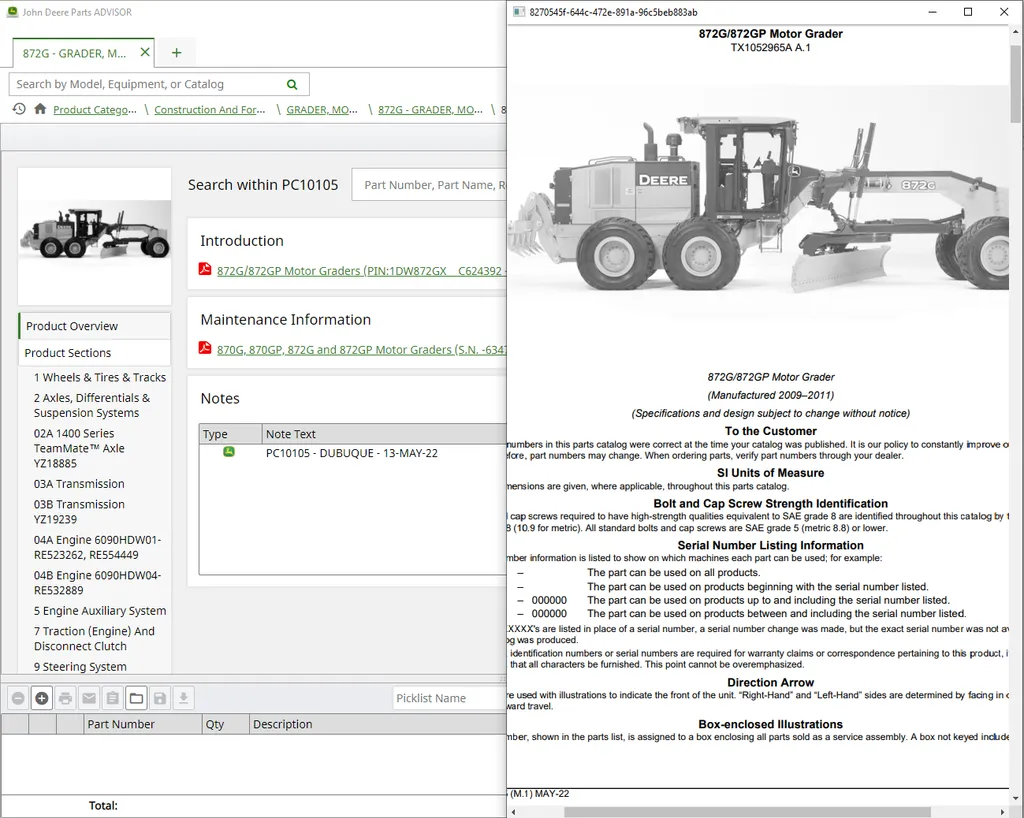
Task: Click the download picklist icon
Action: point(184,699)
